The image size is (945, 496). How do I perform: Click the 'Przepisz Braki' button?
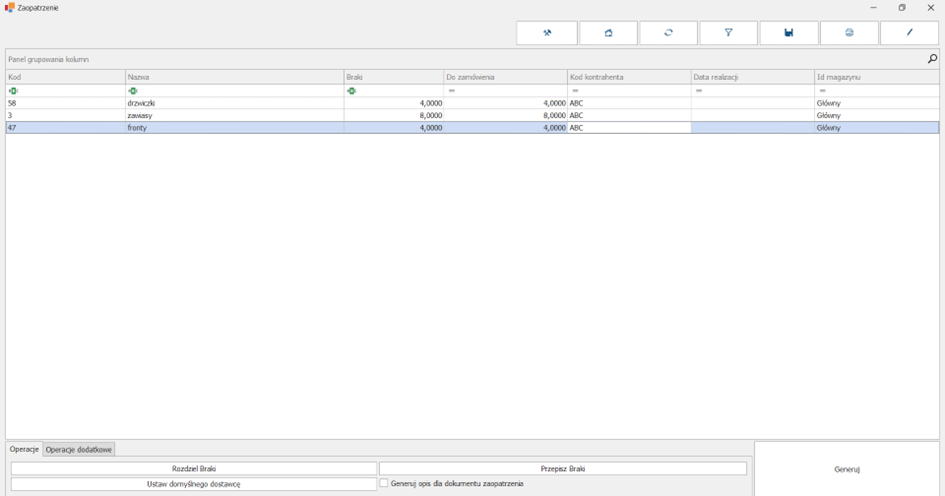click(x=562, y=468)
